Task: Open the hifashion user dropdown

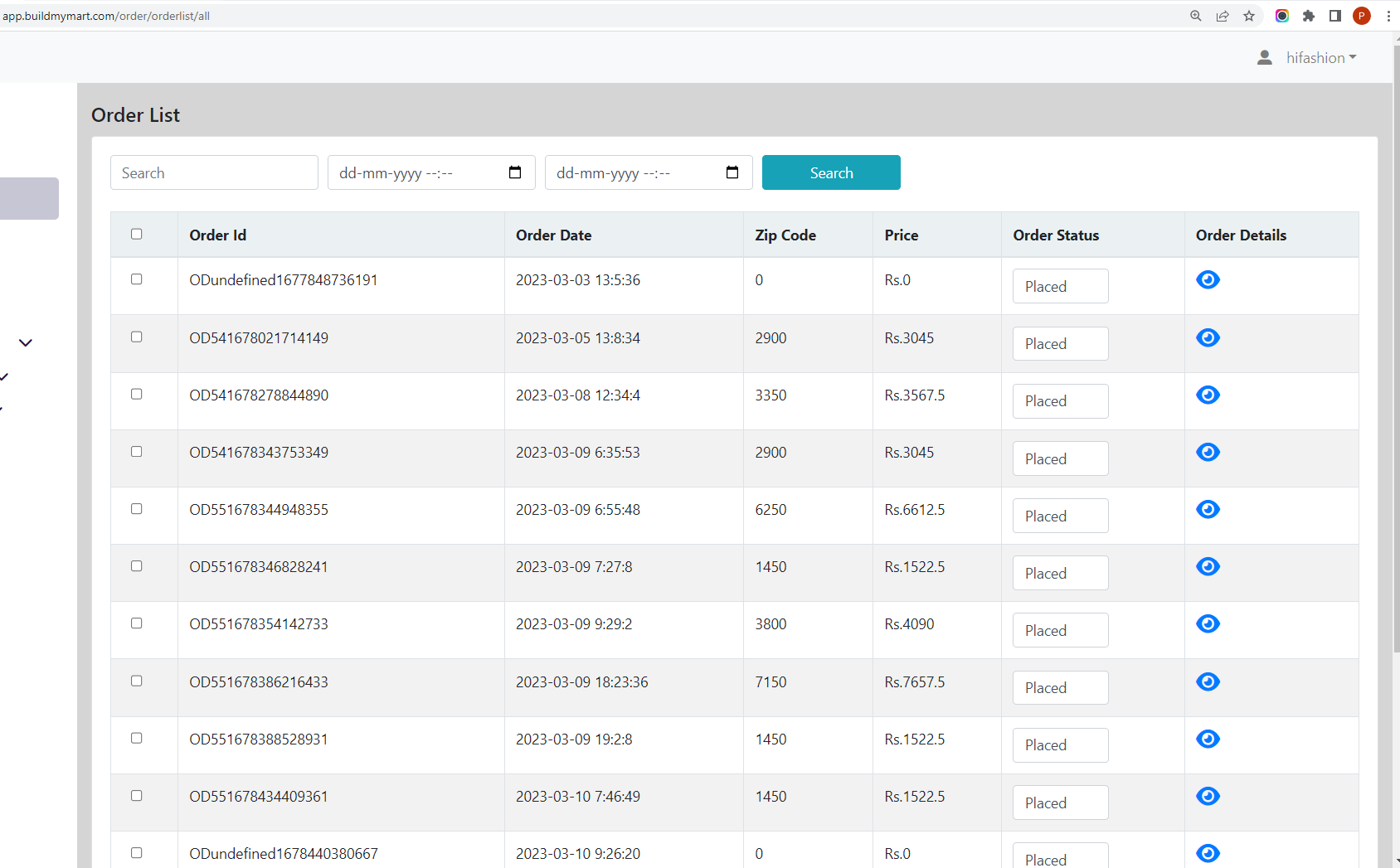Action: [1307, 58]
